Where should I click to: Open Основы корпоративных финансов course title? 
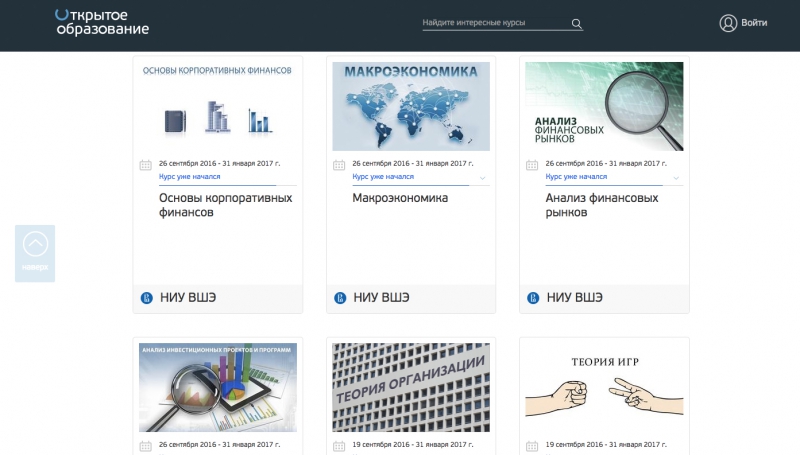click(225, 205)
